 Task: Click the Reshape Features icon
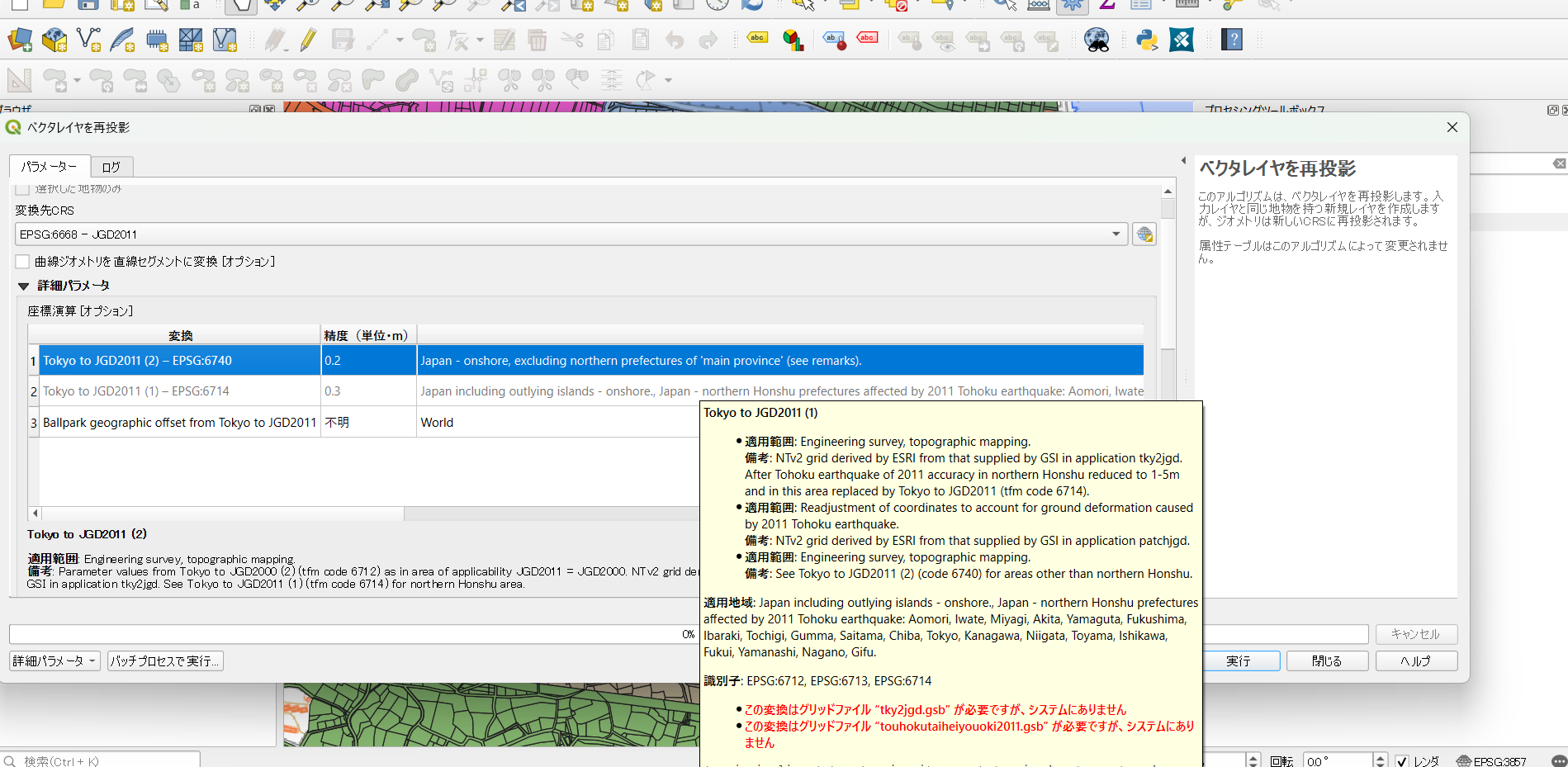pyautogui.click(x=373, y=80)
